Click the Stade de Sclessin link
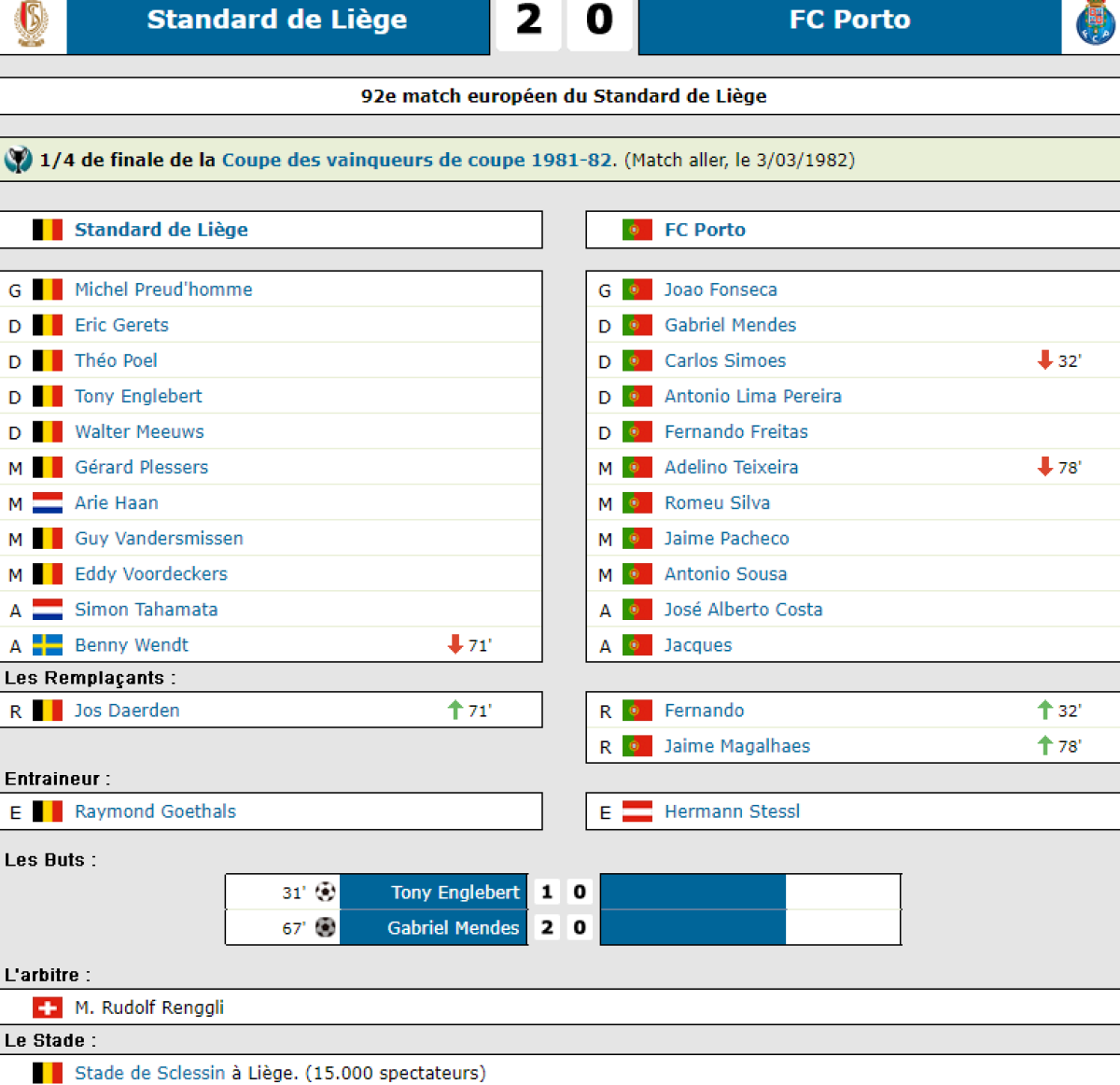The width and height of the screenshot is (1120, 1085). click(149, 1073)
